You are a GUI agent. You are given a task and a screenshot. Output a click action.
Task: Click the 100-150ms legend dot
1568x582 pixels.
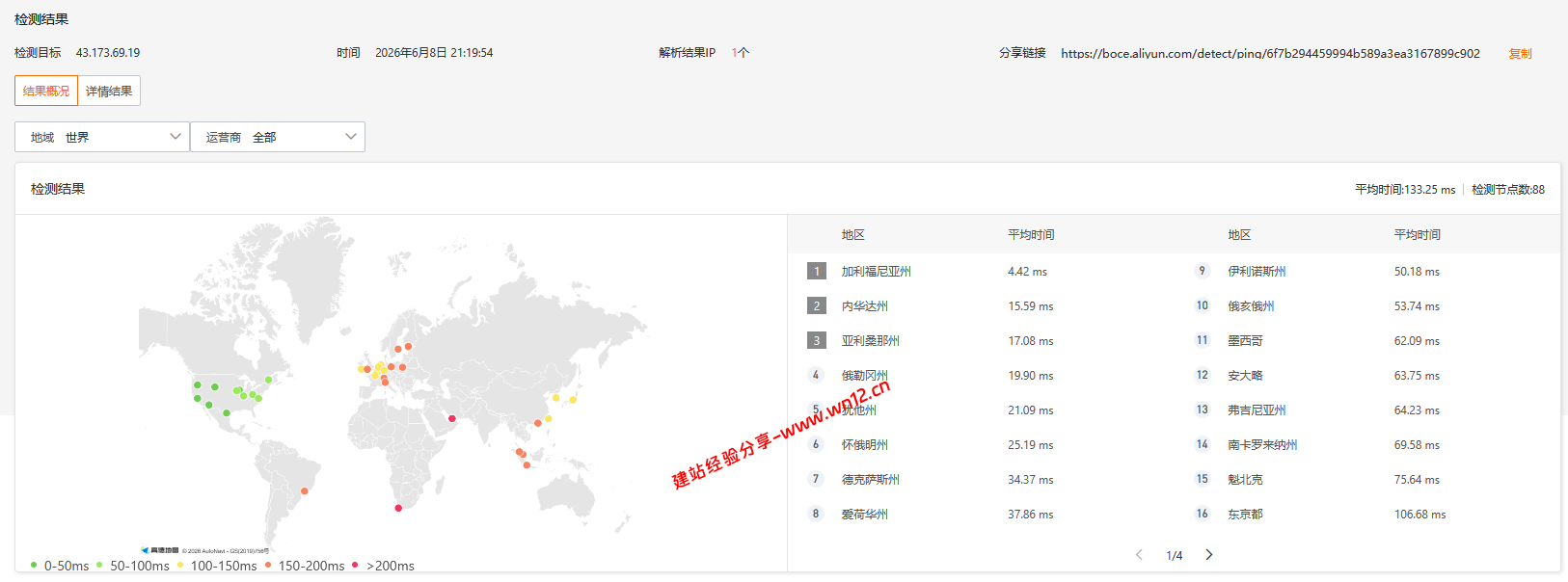(180, 565)
